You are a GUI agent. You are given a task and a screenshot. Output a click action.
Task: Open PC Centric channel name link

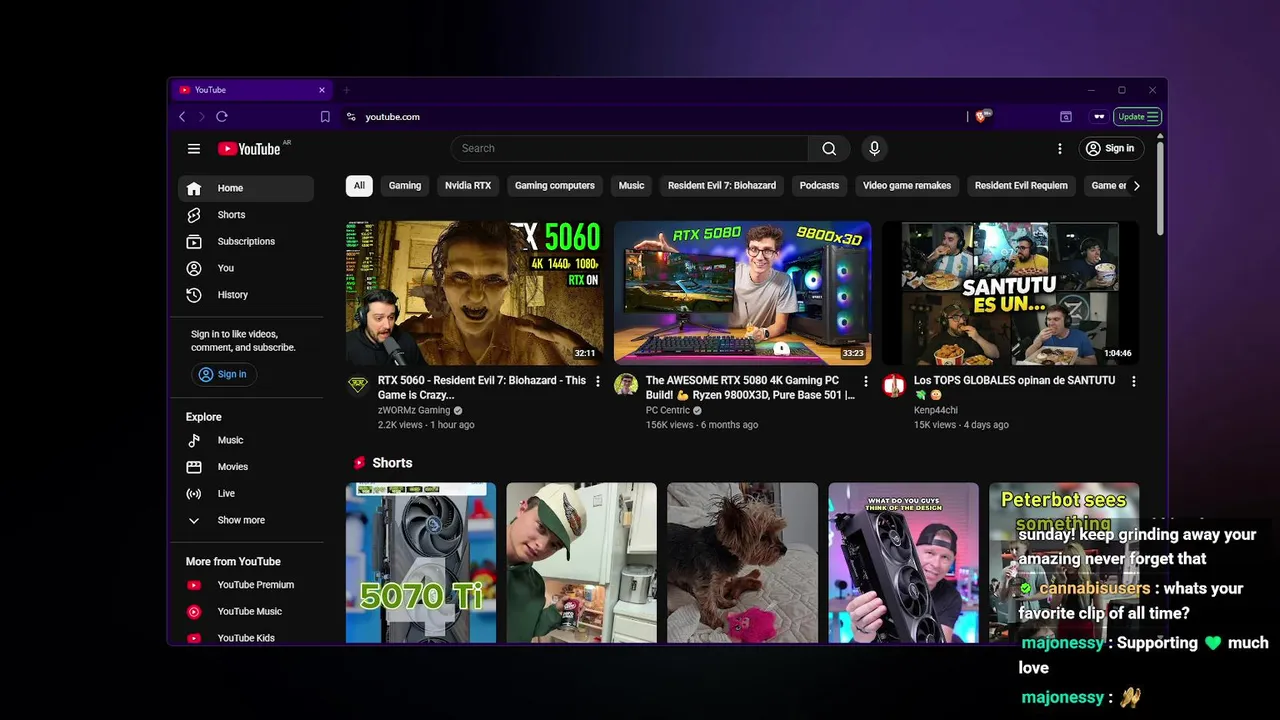[x=668, y=410]
